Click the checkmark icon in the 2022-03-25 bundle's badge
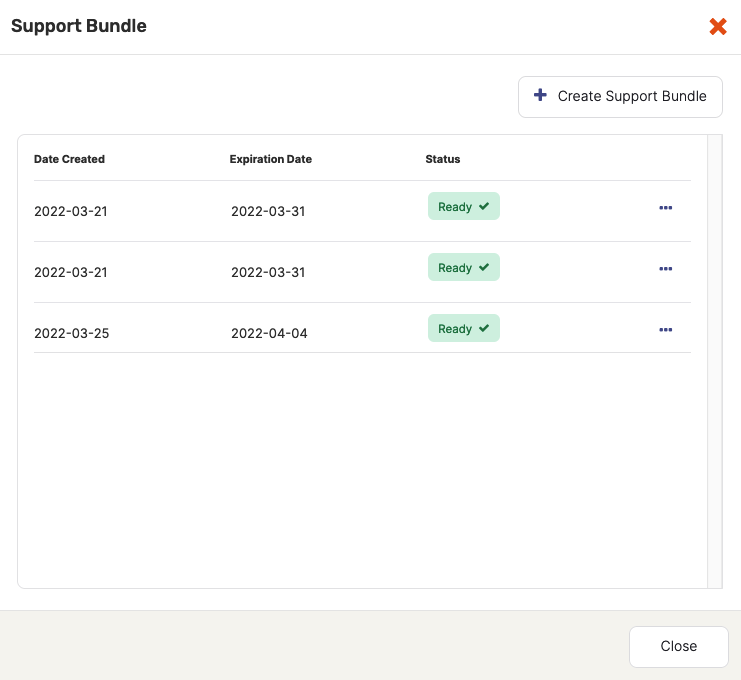This screenshot has height=680, width=741. click(484, 329)
